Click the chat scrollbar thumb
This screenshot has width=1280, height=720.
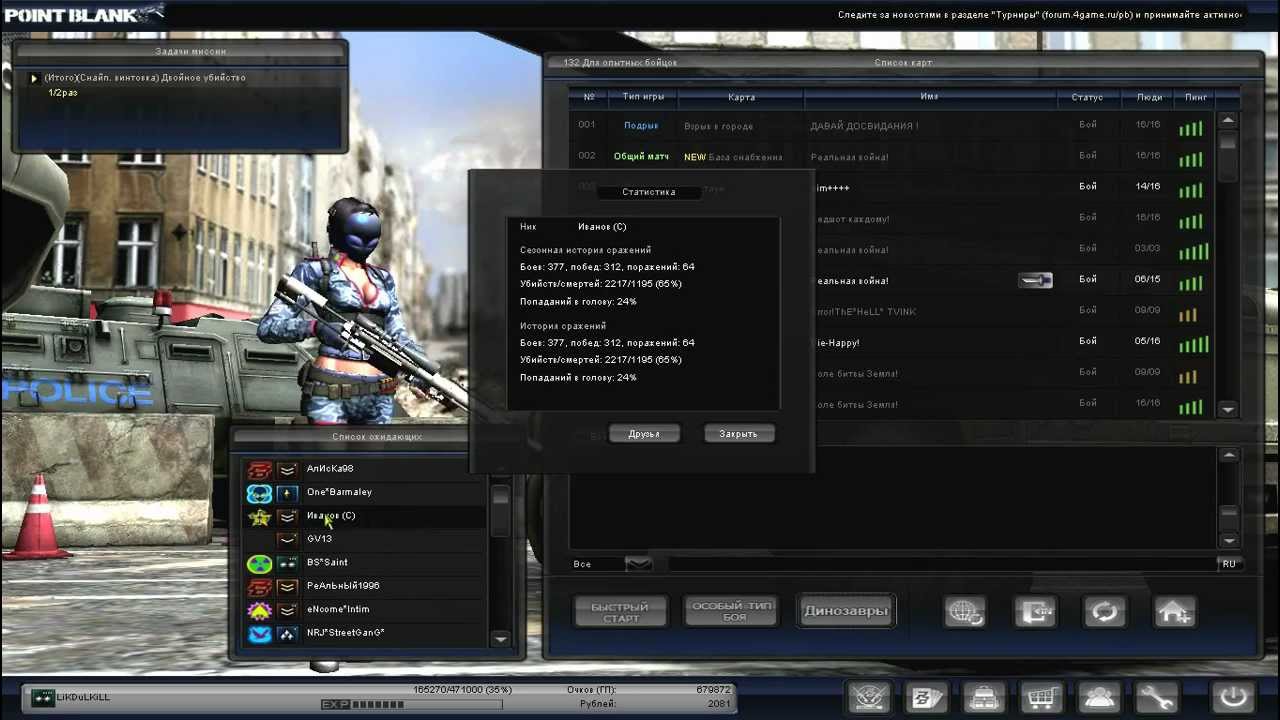tap(1229, 513)
